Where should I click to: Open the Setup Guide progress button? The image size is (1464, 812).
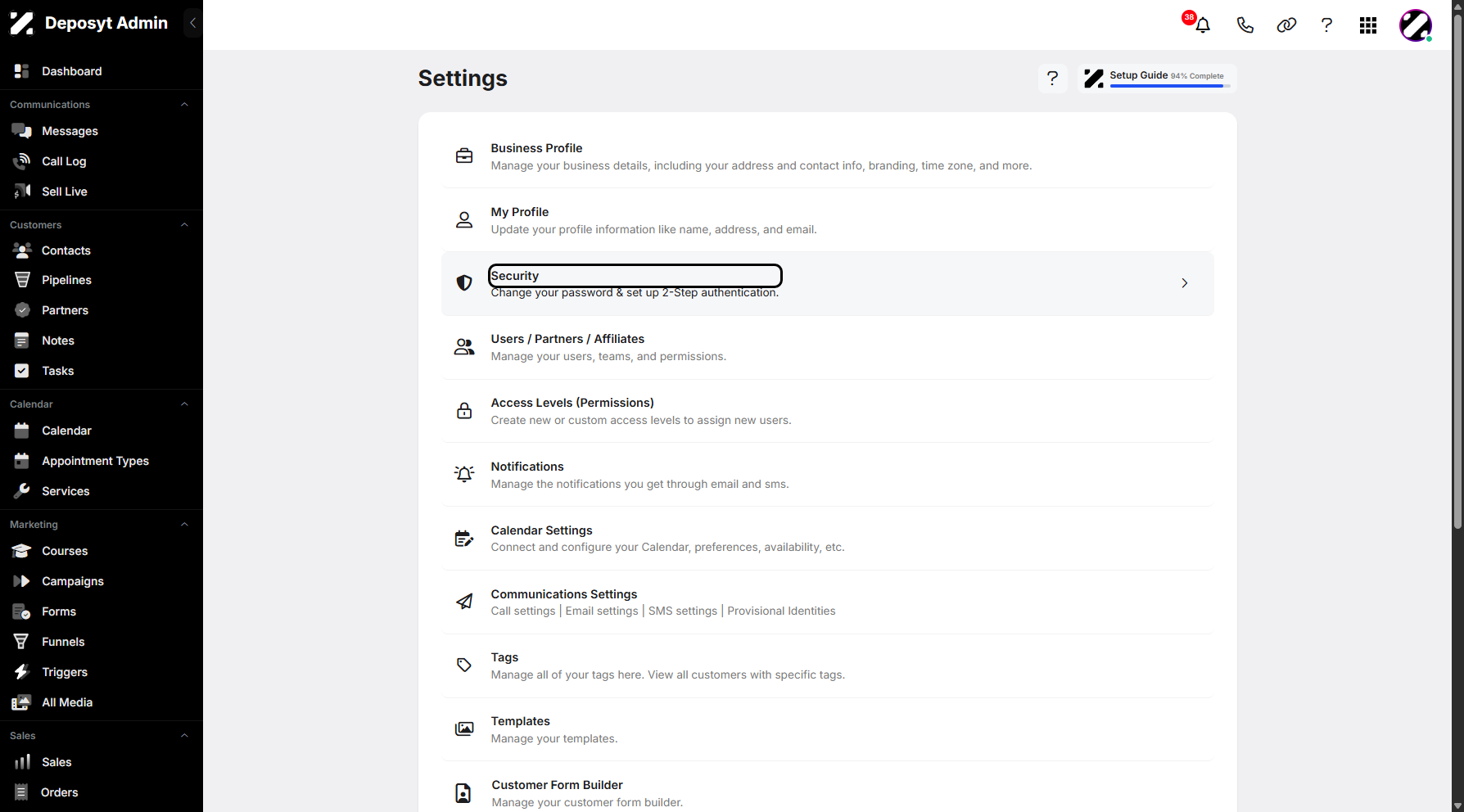click(x=1157, y=79)
